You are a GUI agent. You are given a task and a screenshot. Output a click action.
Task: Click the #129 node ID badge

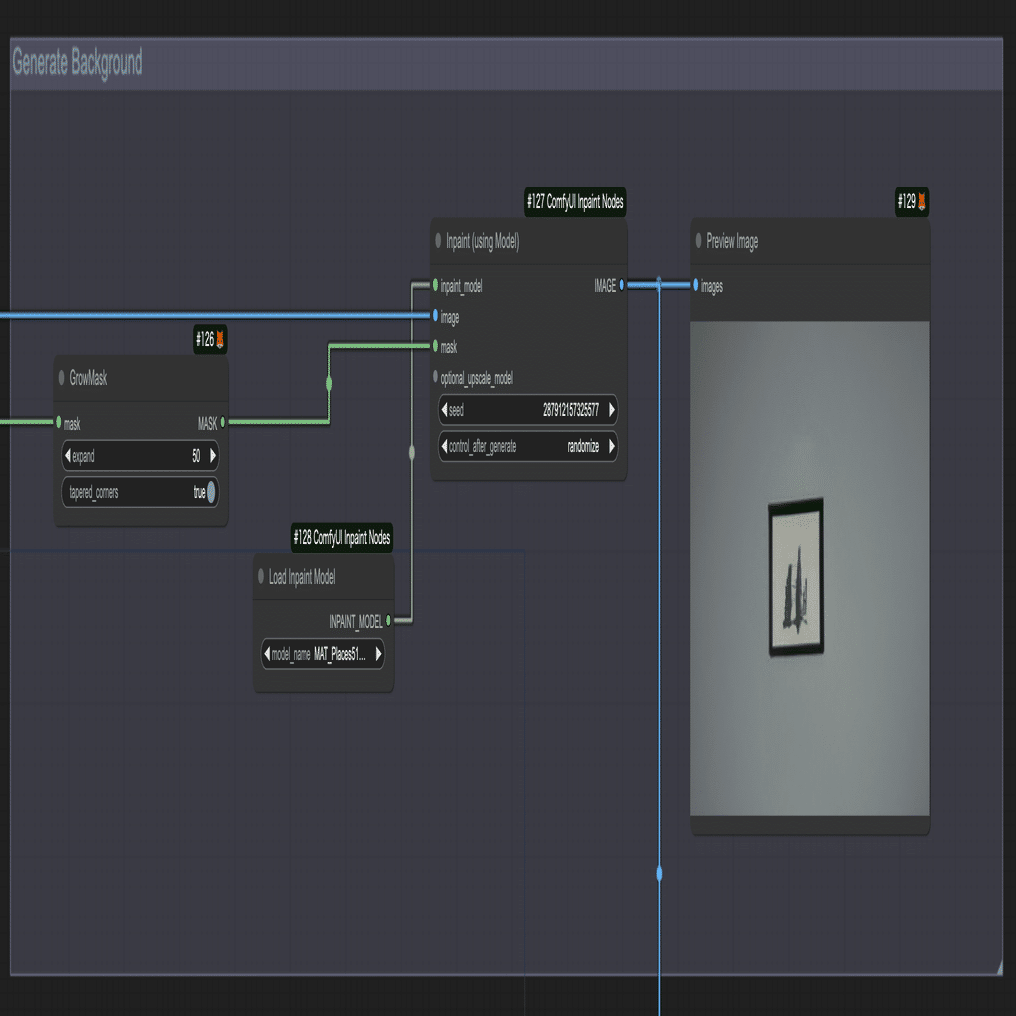tap(912, 202)
